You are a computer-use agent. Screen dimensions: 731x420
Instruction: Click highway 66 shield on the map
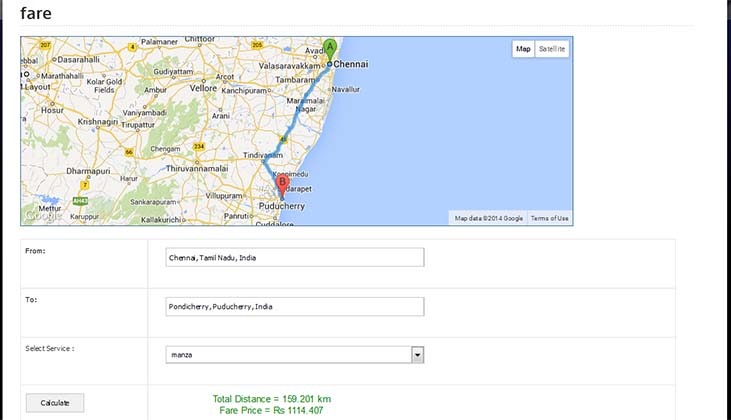[x=129, y=152]
